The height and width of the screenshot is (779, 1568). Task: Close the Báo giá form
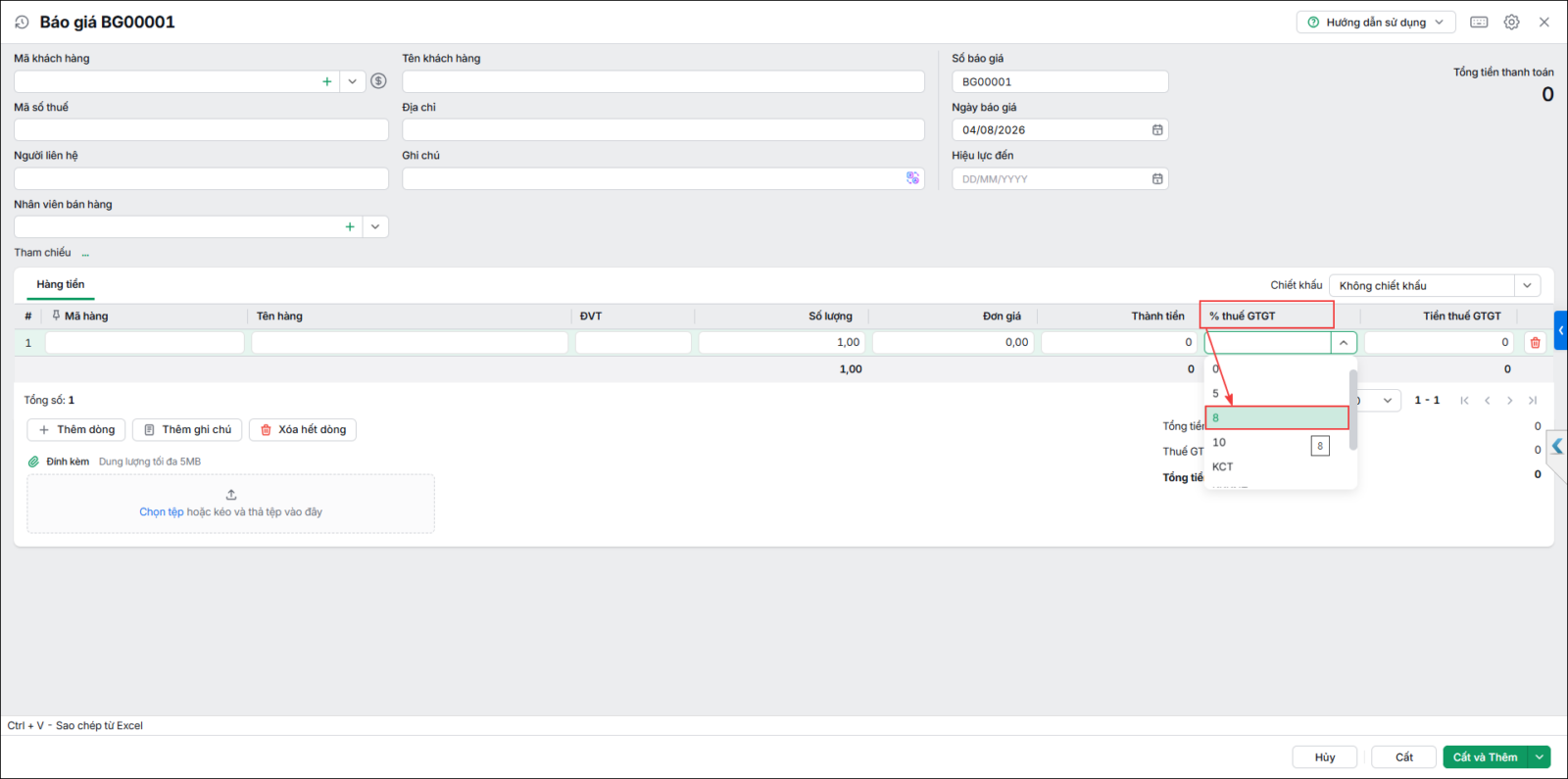point(1544,22)
